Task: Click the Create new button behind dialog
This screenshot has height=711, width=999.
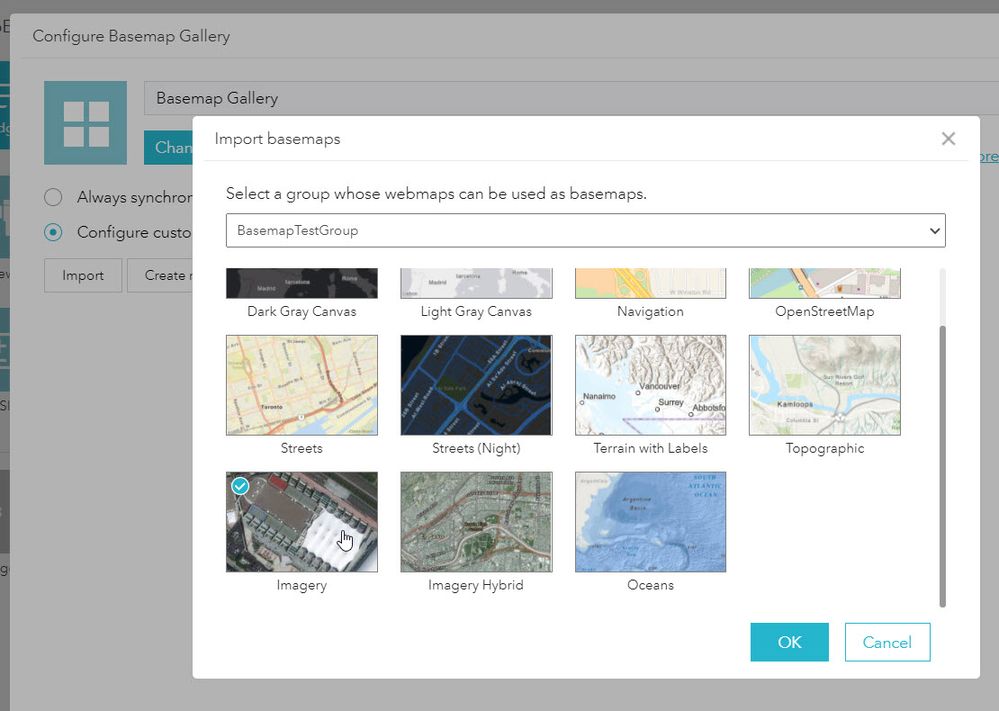Action: coord(160,275)
